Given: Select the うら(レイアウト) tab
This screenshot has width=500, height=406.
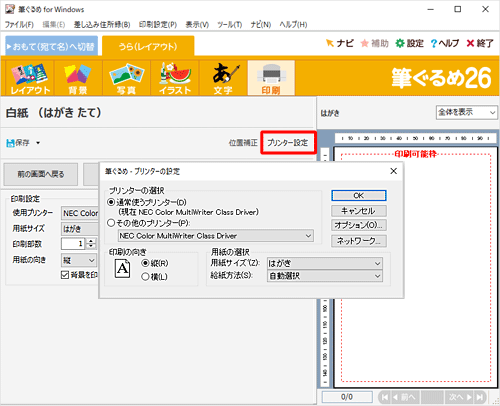Looking at the screenshot, I should tap(148, 46).
